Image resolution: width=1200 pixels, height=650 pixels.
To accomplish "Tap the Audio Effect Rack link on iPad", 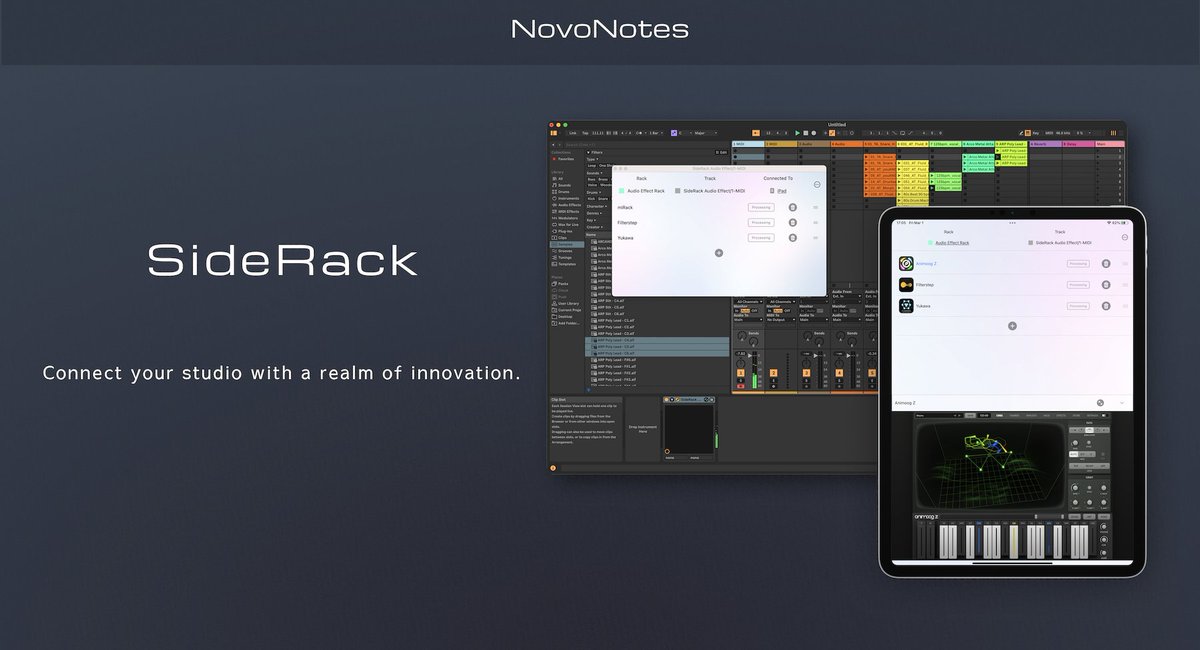I will [952, 243].
